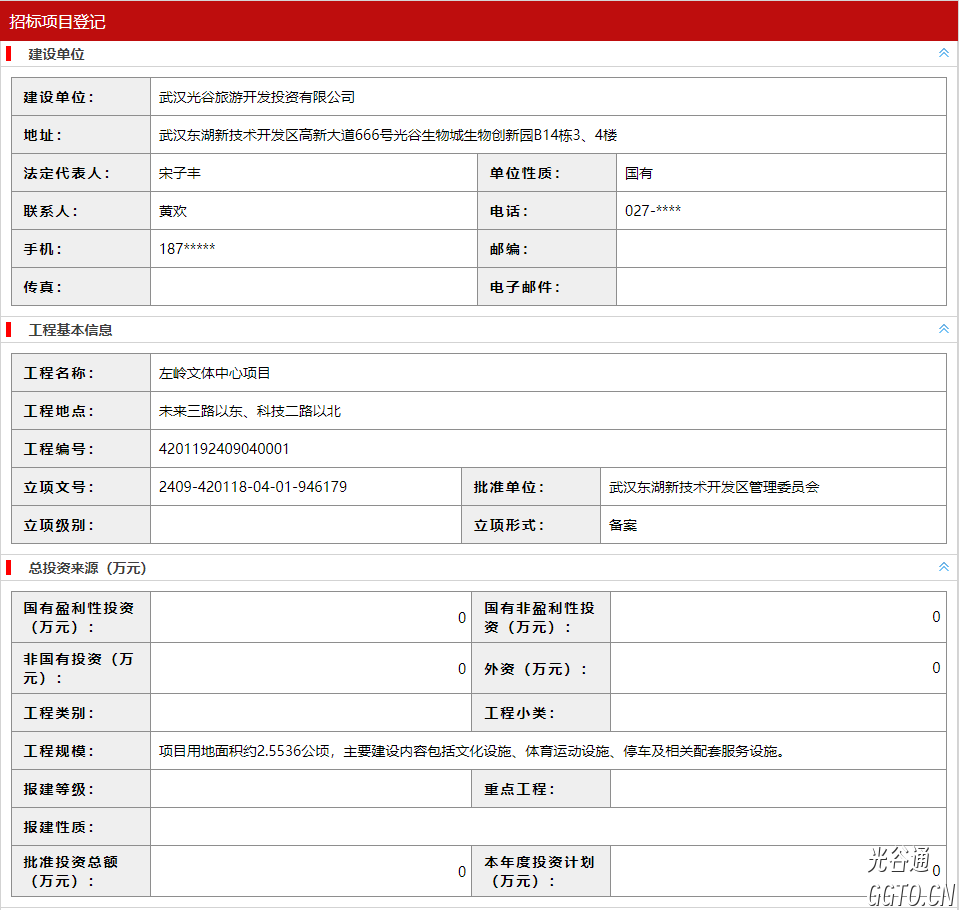Click the address value with 高新大道666号
The image size is (960, 910).
click(x=388, y=135)
